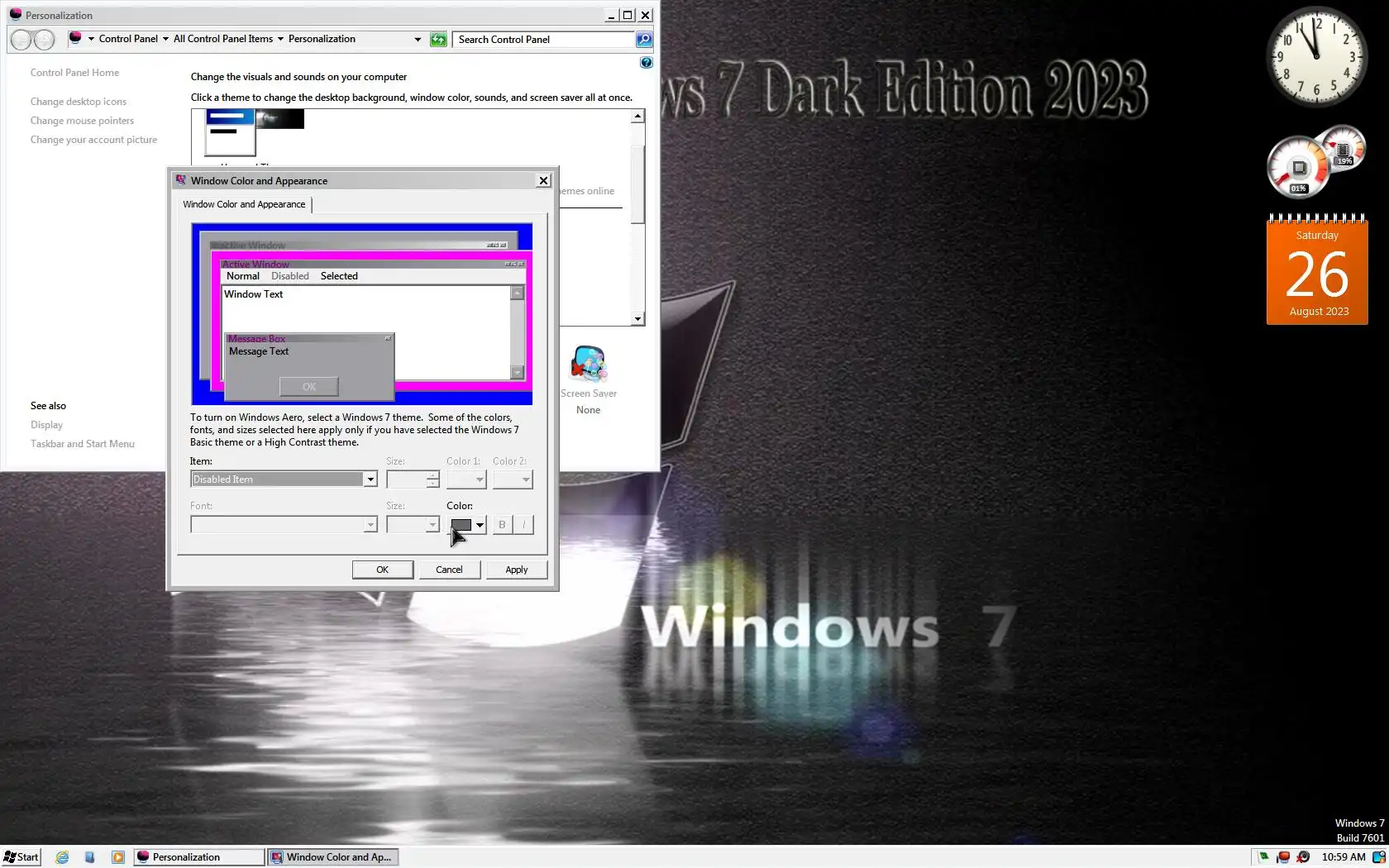Viewport: 1389px width, 868px height.
Task: Click the Apply button
Action: (516, 570)
